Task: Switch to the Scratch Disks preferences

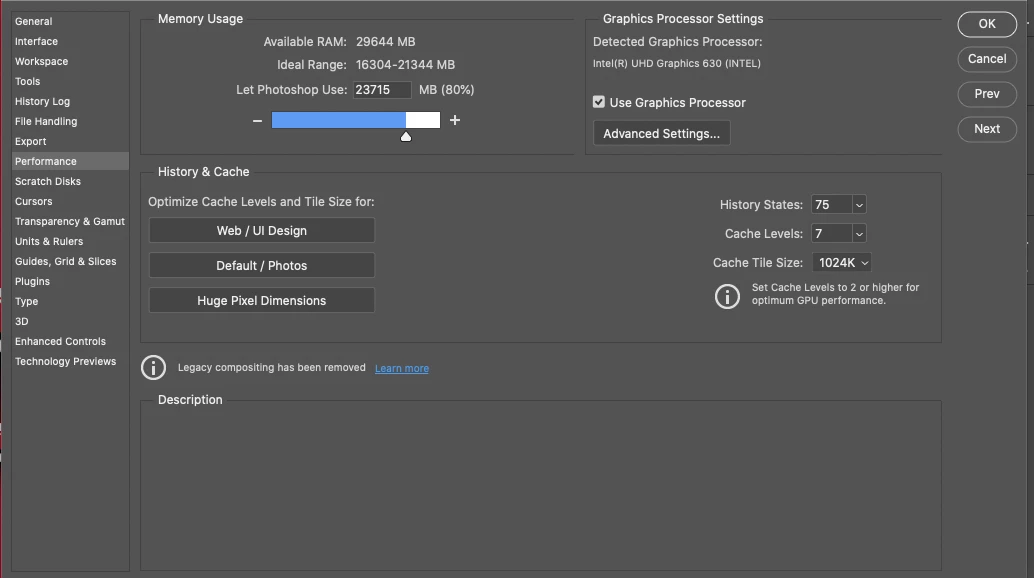Action: 48,181
